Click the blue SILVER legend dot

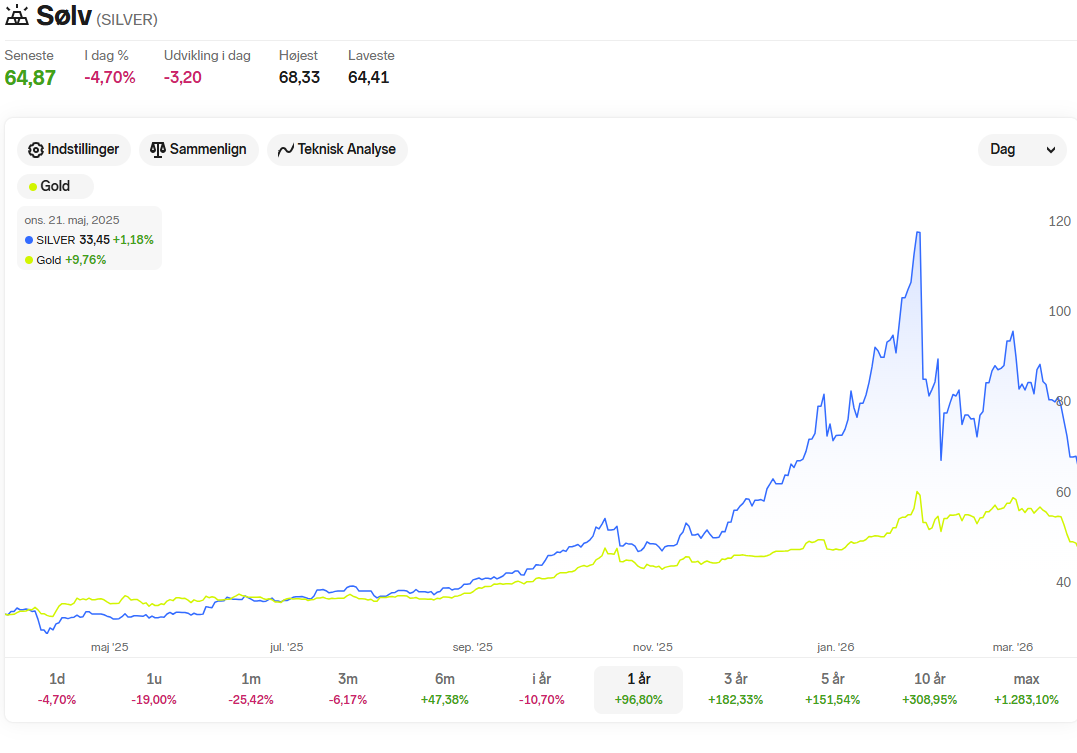(29, 240)
